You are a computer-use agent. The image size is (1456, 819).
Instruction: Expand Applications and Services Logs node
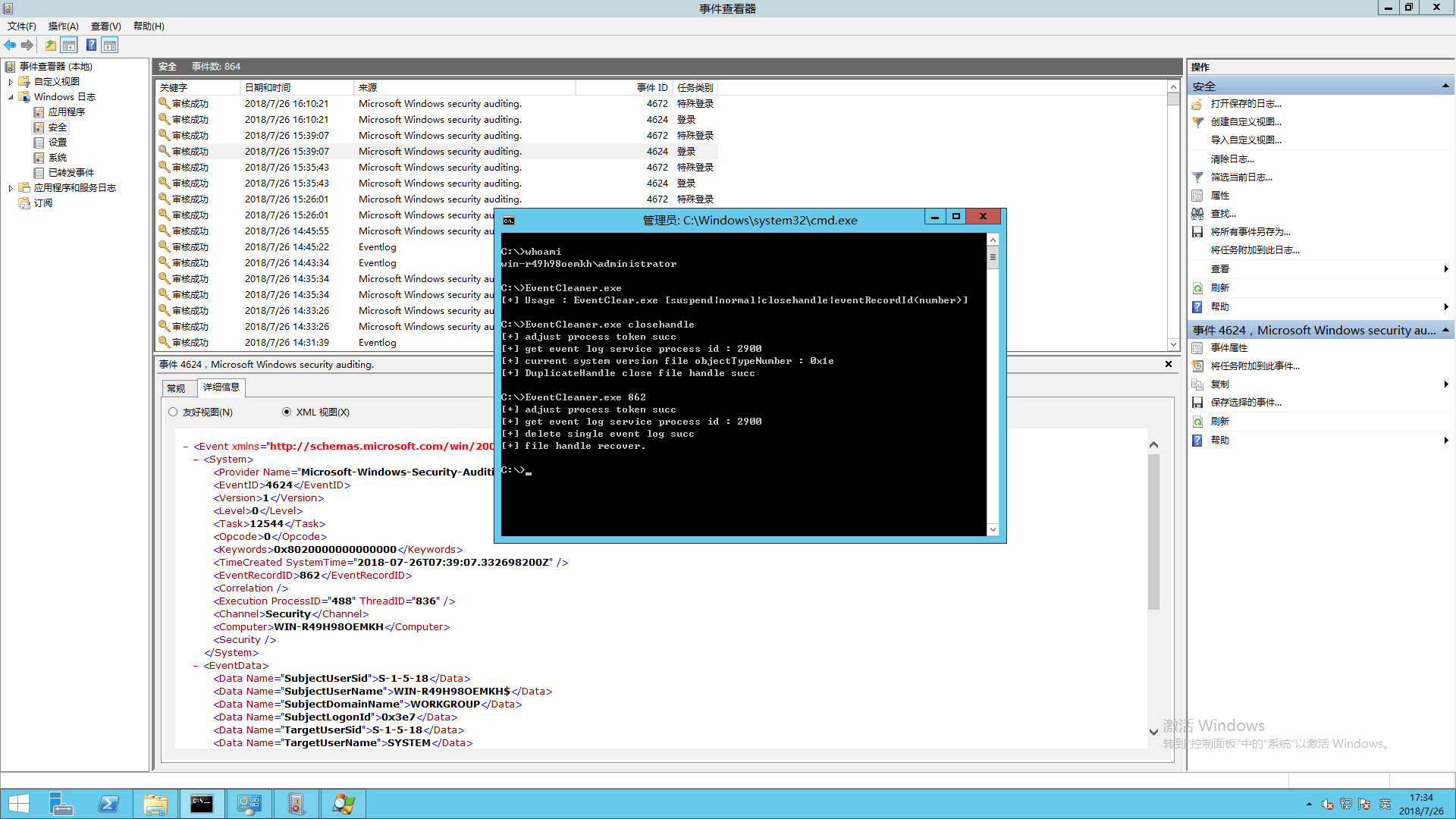coord(11,188)
